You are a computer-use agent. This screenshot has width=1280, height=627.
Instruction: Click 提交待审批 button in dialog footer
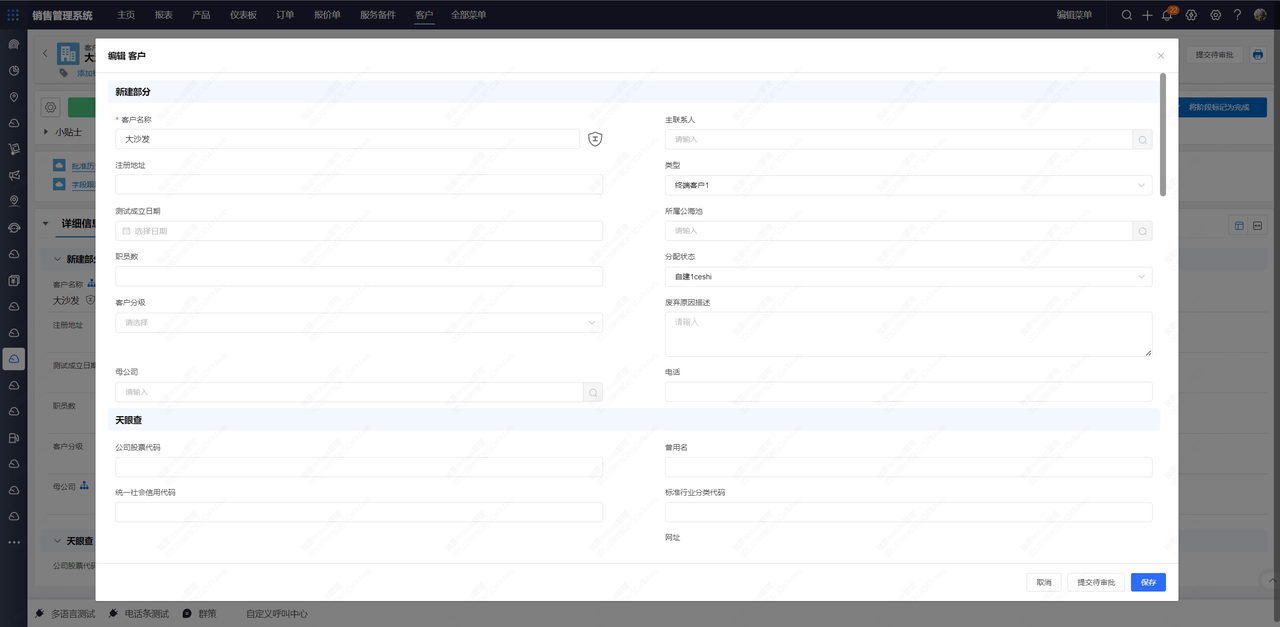pos(1096,582)
